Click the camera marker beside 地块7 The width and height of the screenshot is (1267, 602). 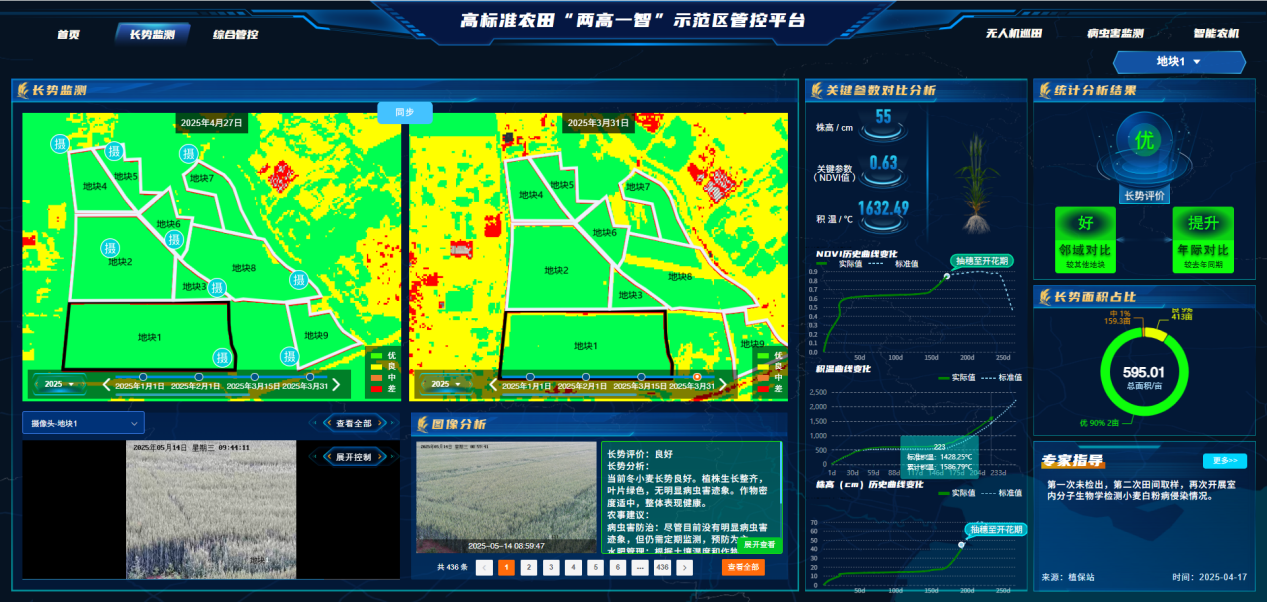(189, 153)
